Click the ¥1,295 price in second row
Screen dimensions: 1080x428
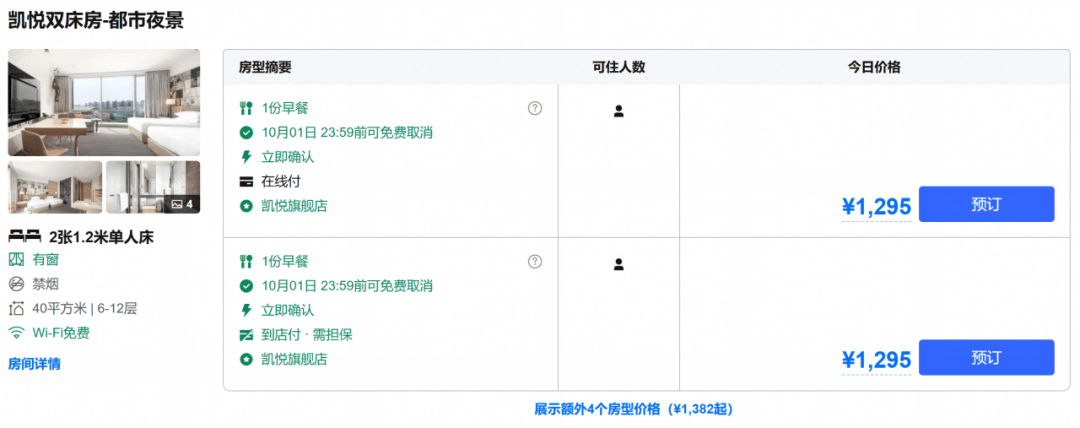point(876,359)
